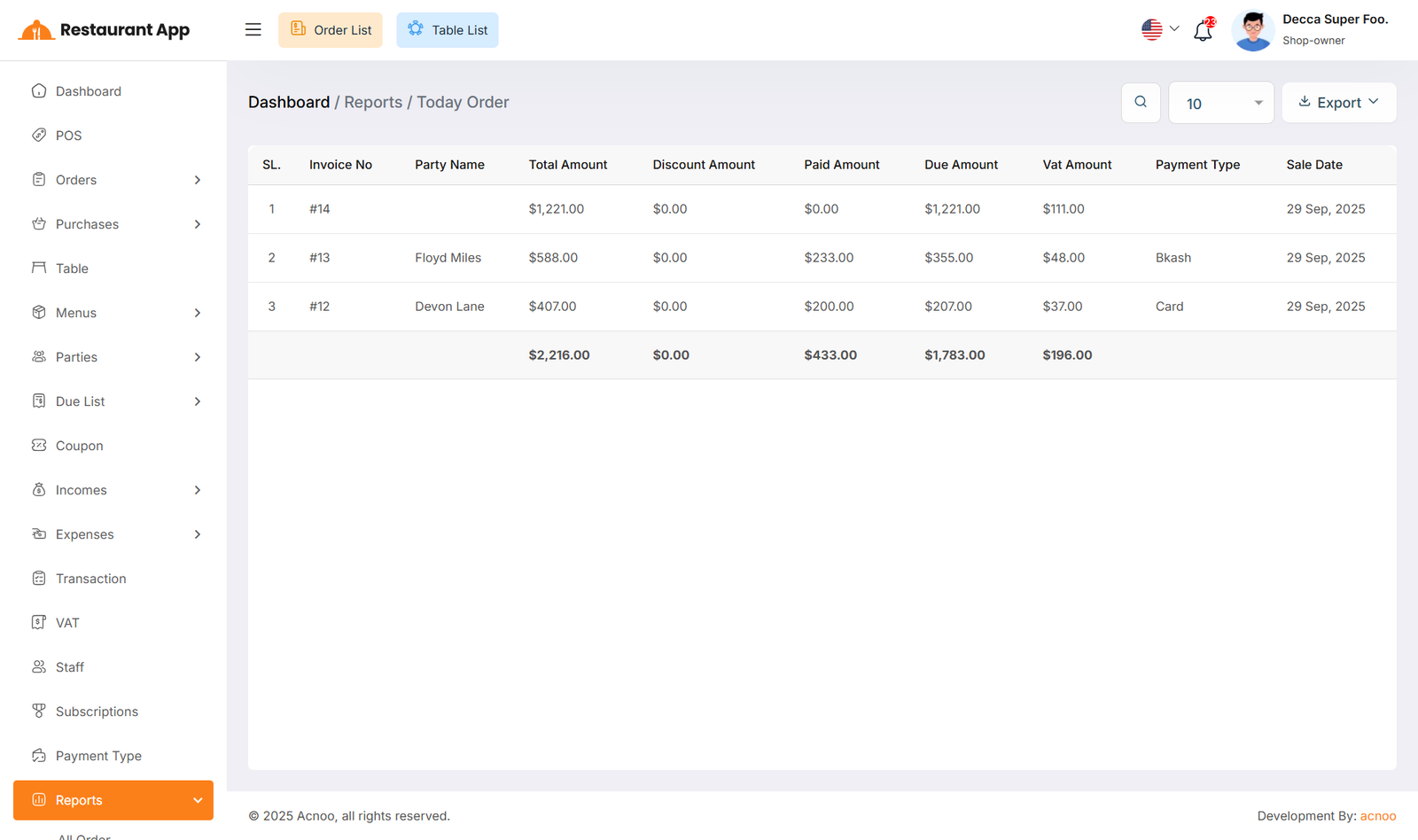Click the Expenses cash icon
The image size is (1418, 840).
39,533
